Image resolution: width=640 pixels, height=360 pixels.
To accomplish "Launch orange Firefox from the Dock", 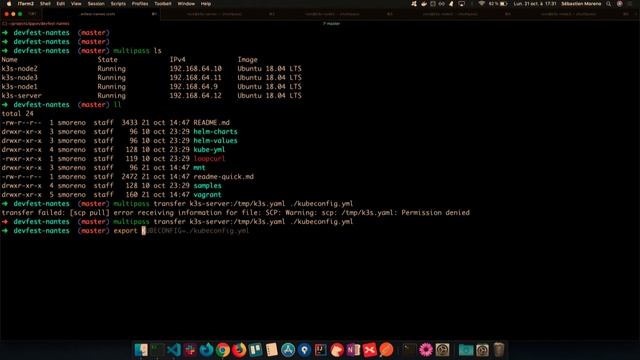I will pyautogui.click(x=239, y=350).
